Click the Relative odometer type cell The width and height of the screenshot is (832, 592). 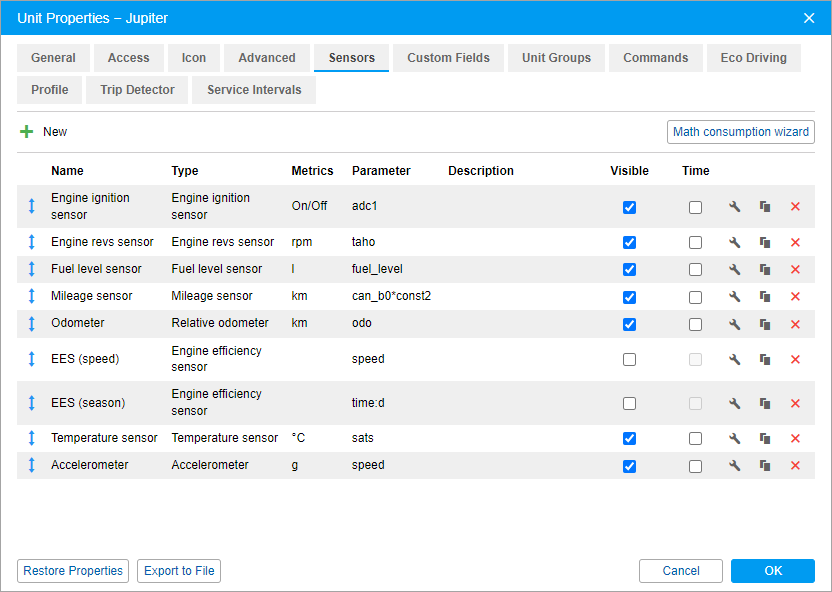pyautogui.click(x=220, y=323)
